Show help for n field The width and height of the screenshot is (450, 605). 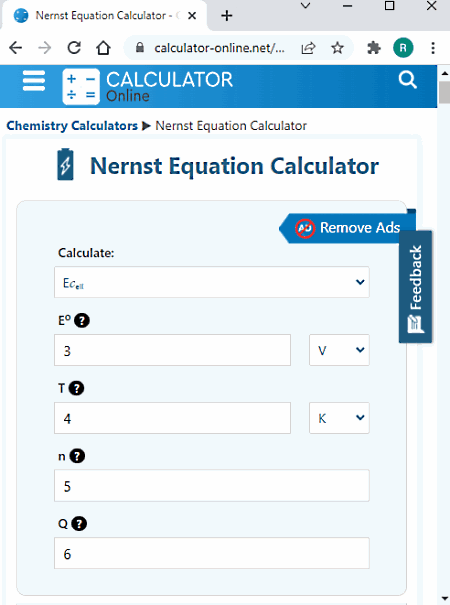77,456
